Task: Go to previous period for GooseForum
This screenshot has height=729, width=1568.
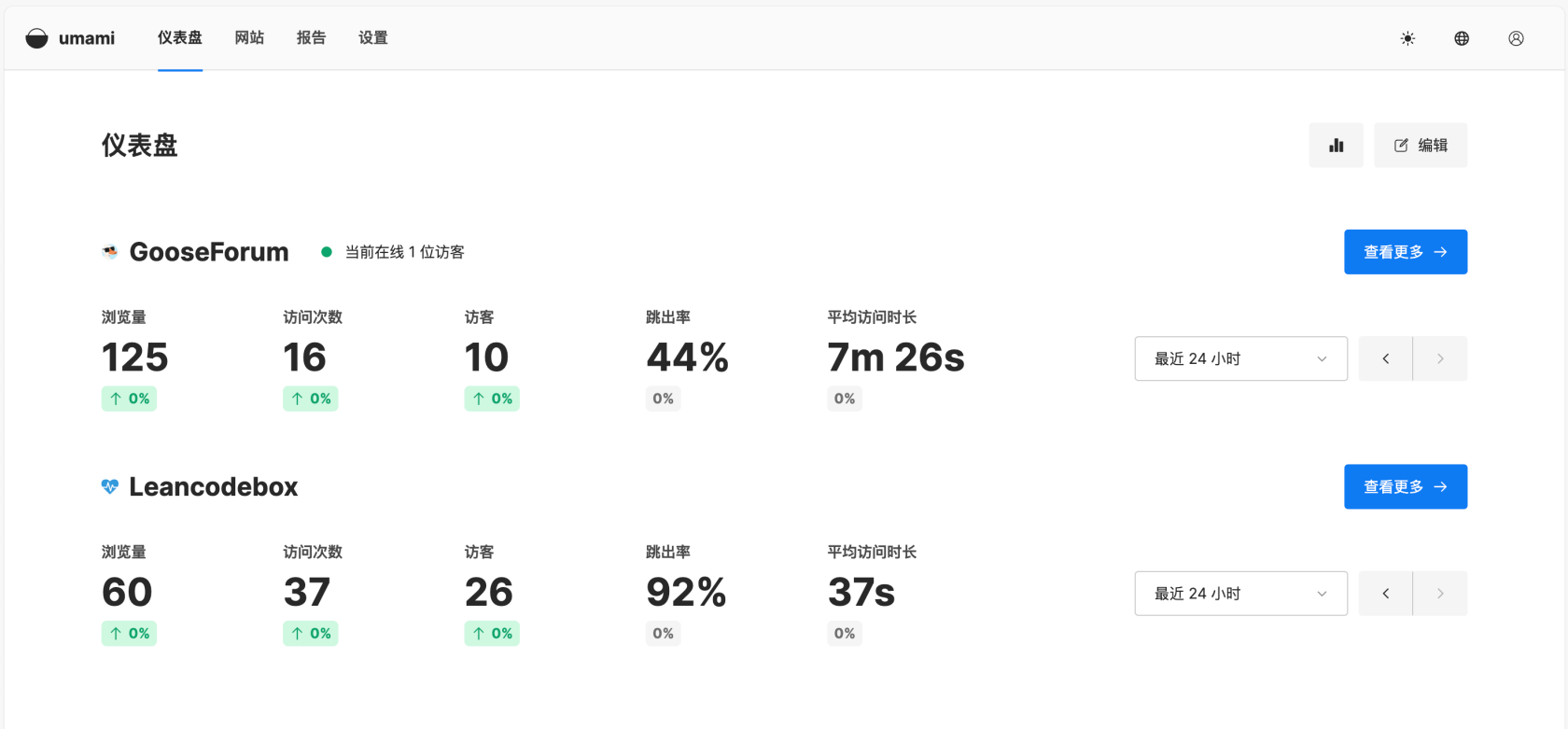Action: (1386, 358)
